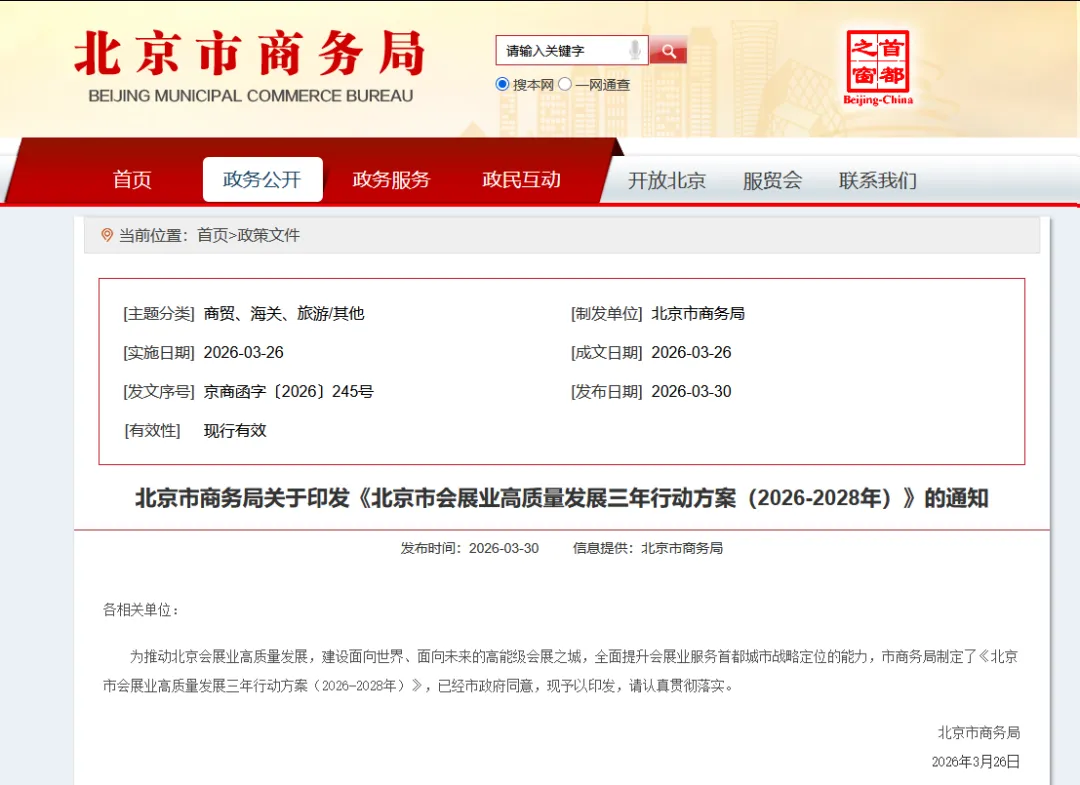Click the 成文日期 value 2026-03-26
The image size is (1080, 785).
tap(692, 353)
